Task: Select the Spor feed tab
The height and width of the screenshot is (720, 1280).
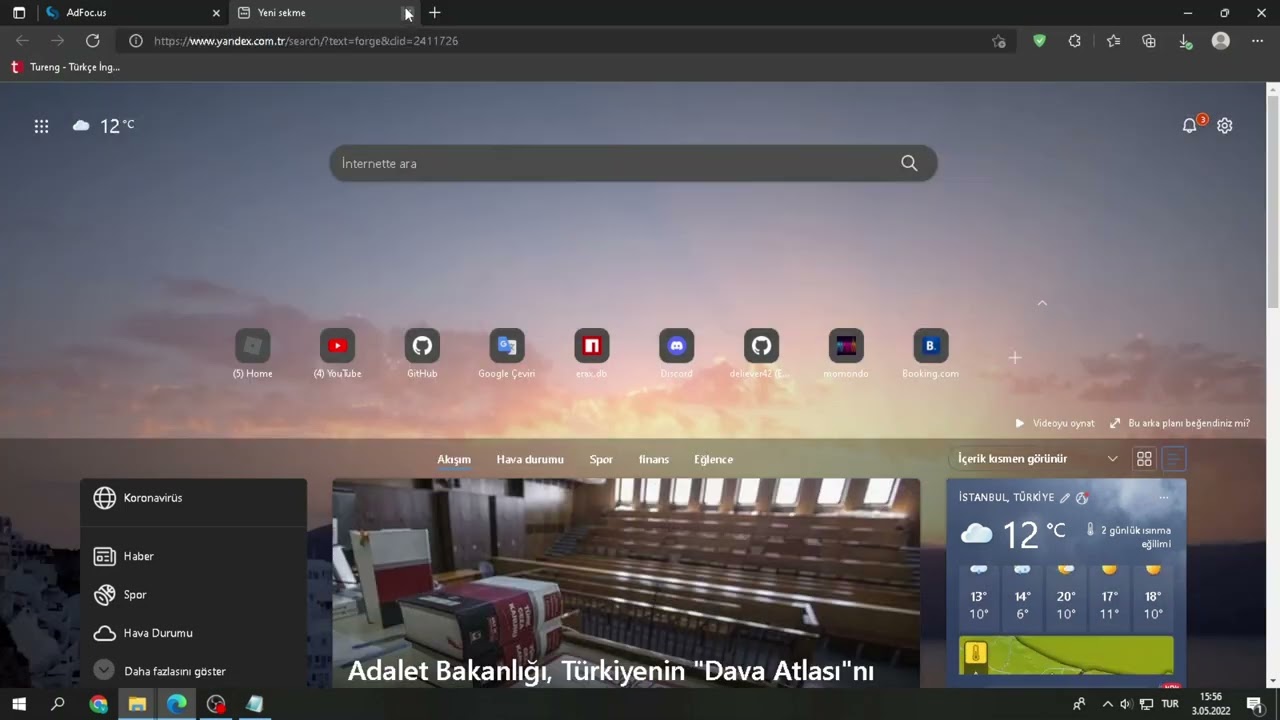Action: click(601, 460)
